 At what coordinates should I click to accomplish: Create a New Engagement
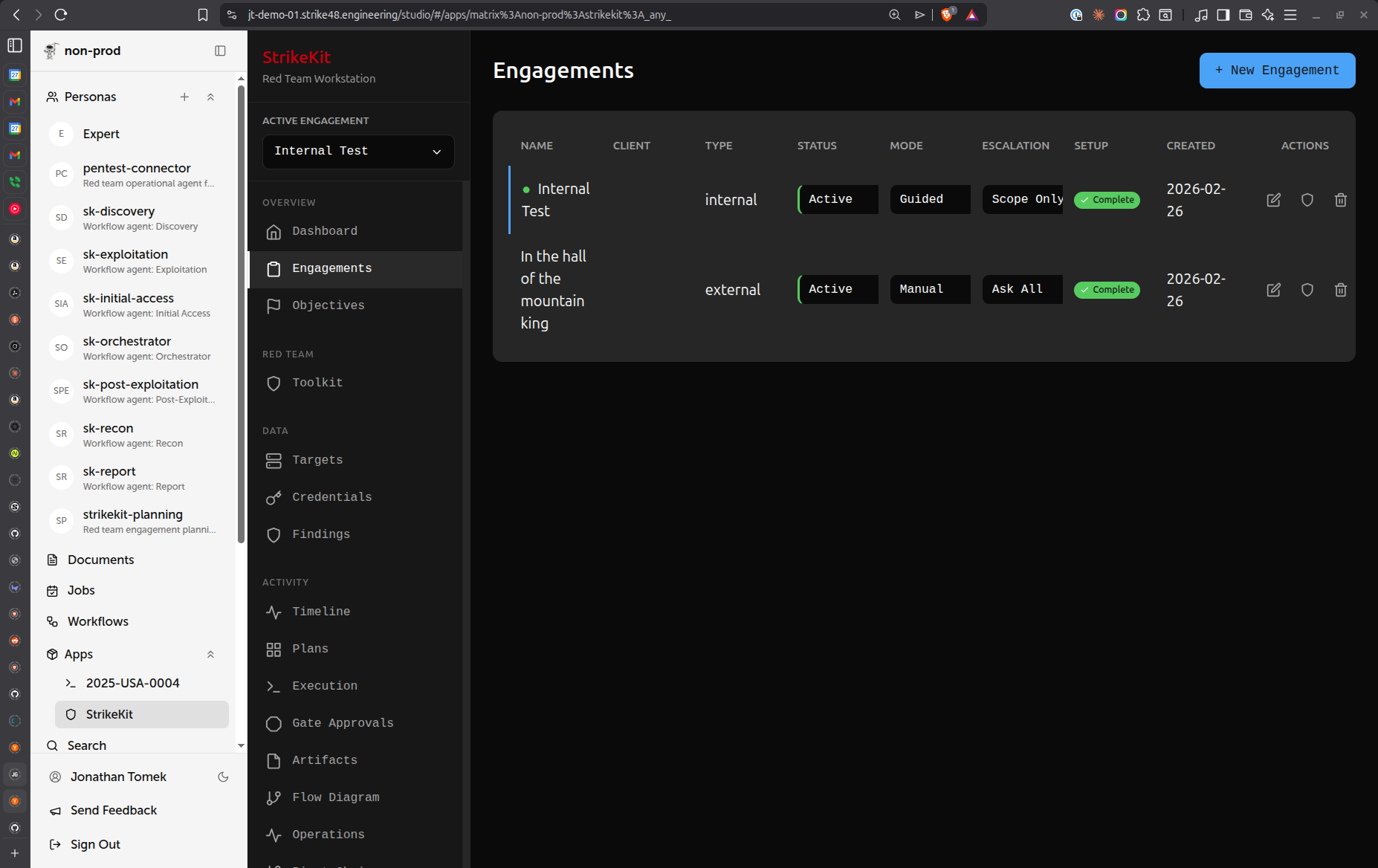click(1277, 71)
